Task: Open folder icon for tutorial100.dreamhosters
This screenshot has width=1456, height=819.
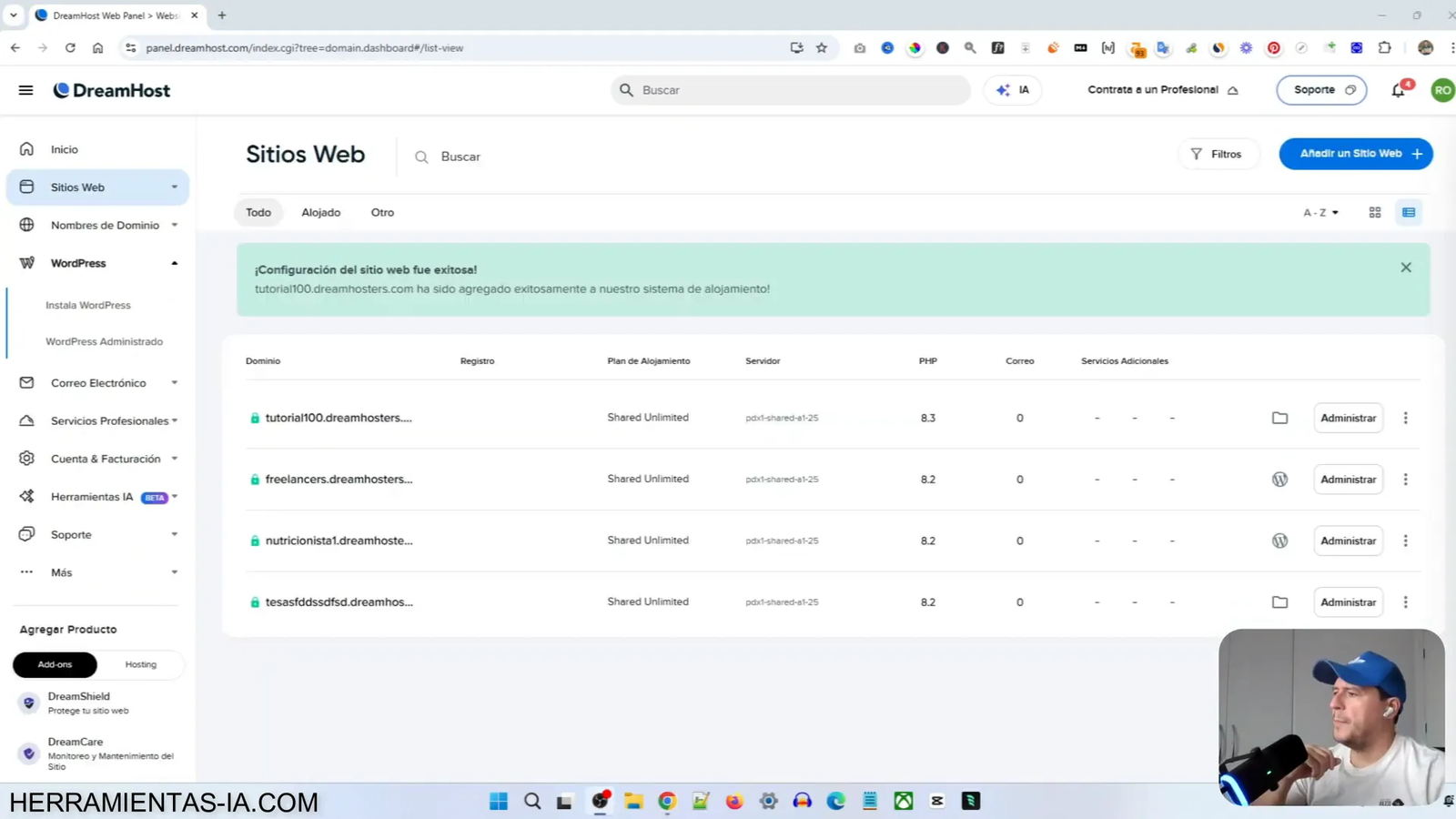Action: [1279, 418]
